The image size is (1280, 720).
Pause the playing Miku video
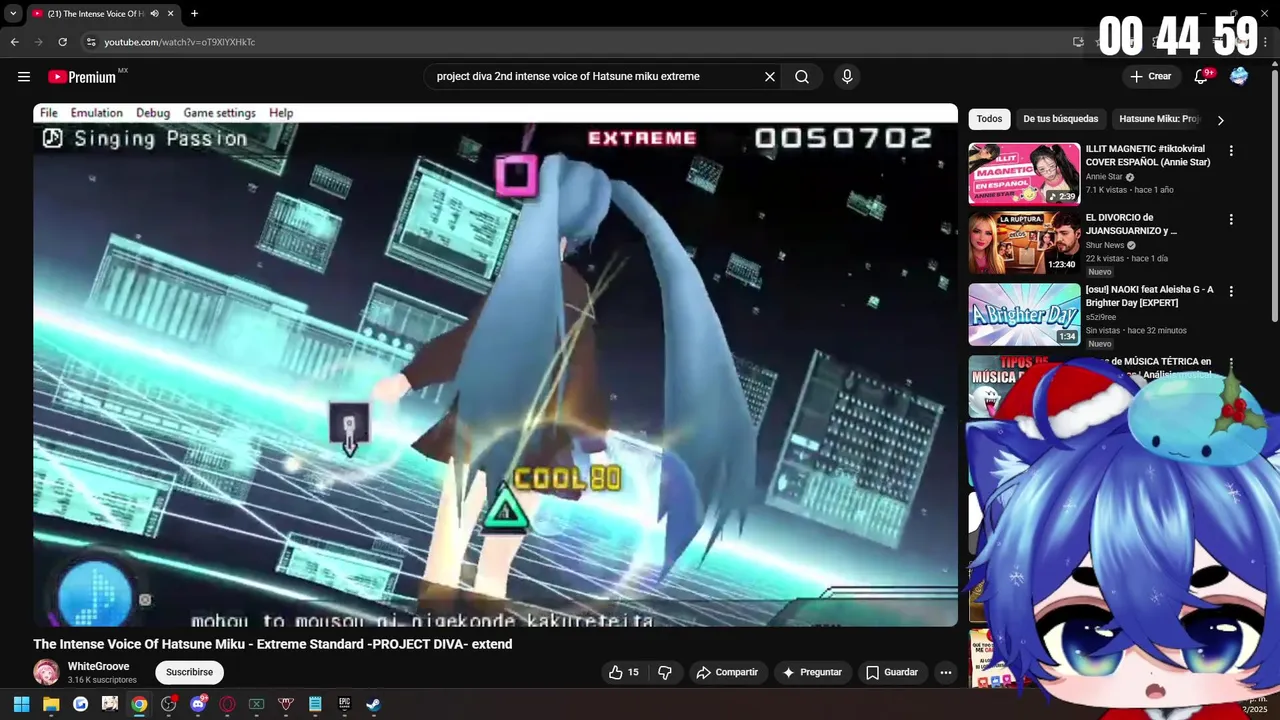(495, 365)
